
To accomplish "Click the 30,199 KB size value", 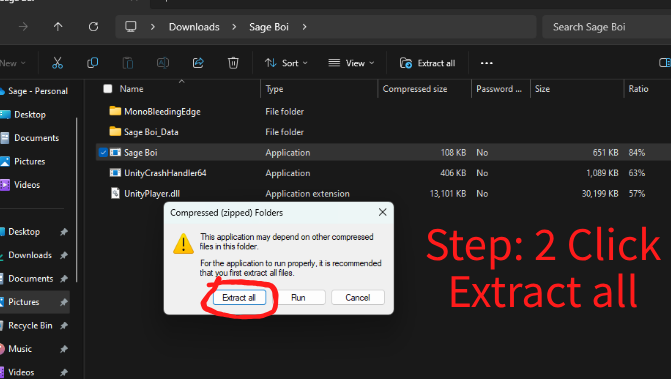I will 600,194.
